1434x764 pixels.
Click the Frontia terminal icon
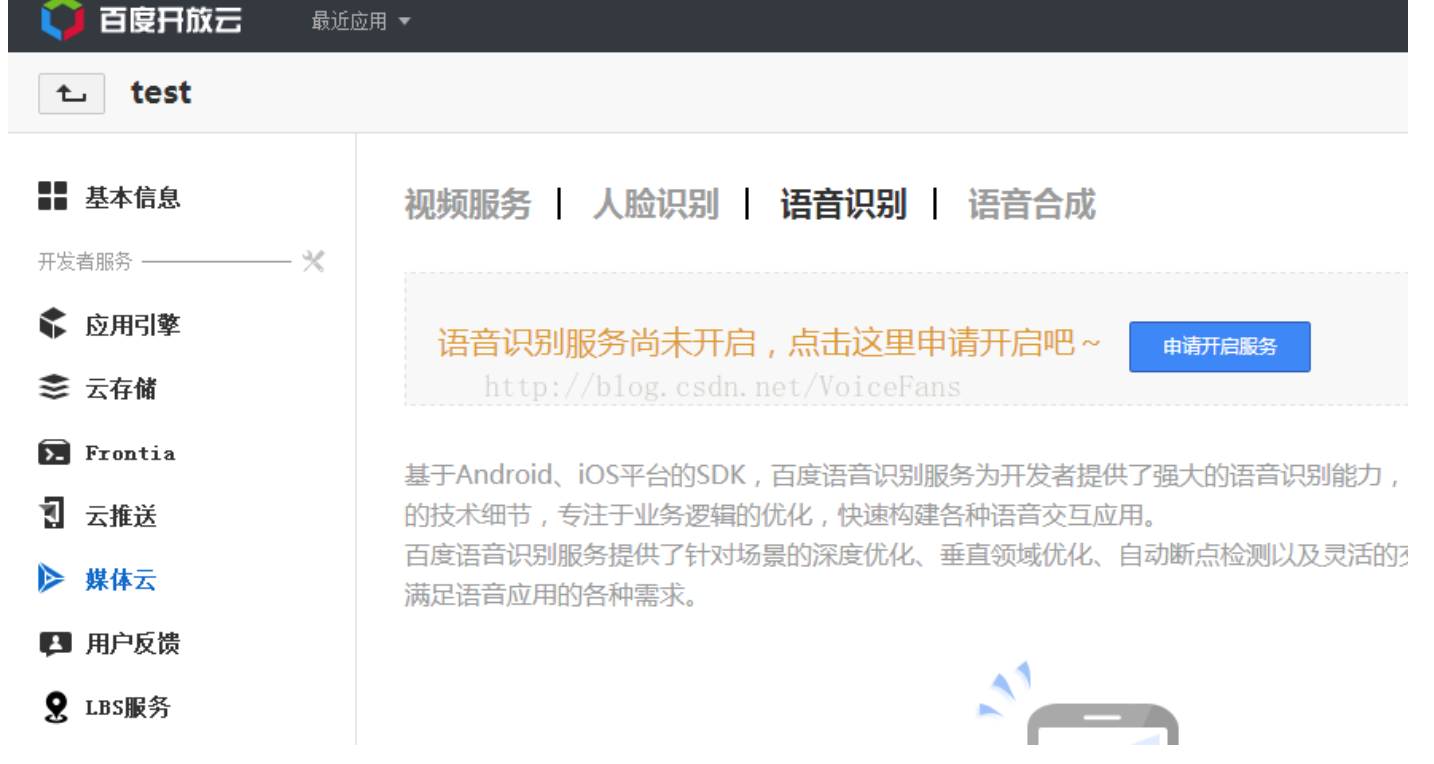[53, 453]
